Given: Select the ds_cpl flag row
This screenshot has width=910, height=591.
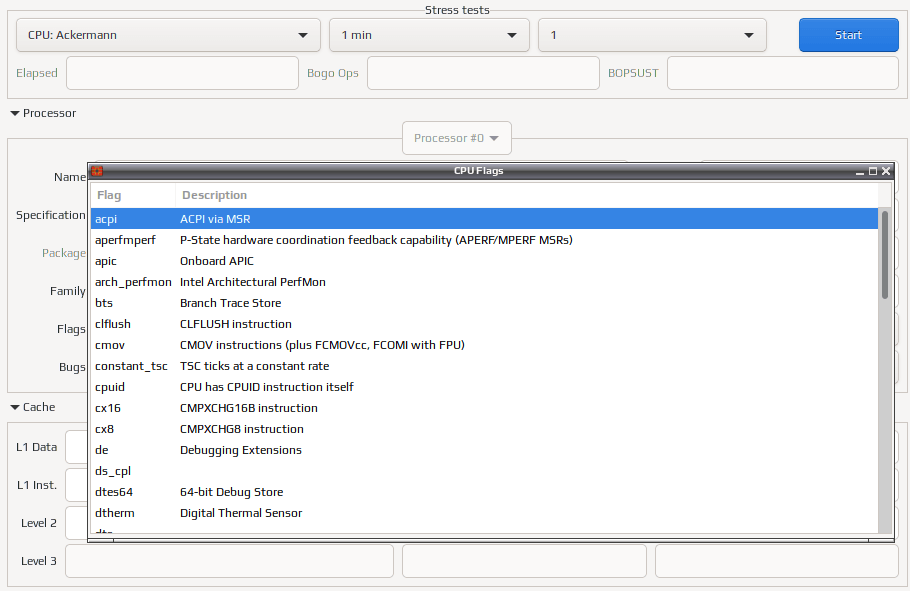Looking at the screenshot, I should pos(484,471).
